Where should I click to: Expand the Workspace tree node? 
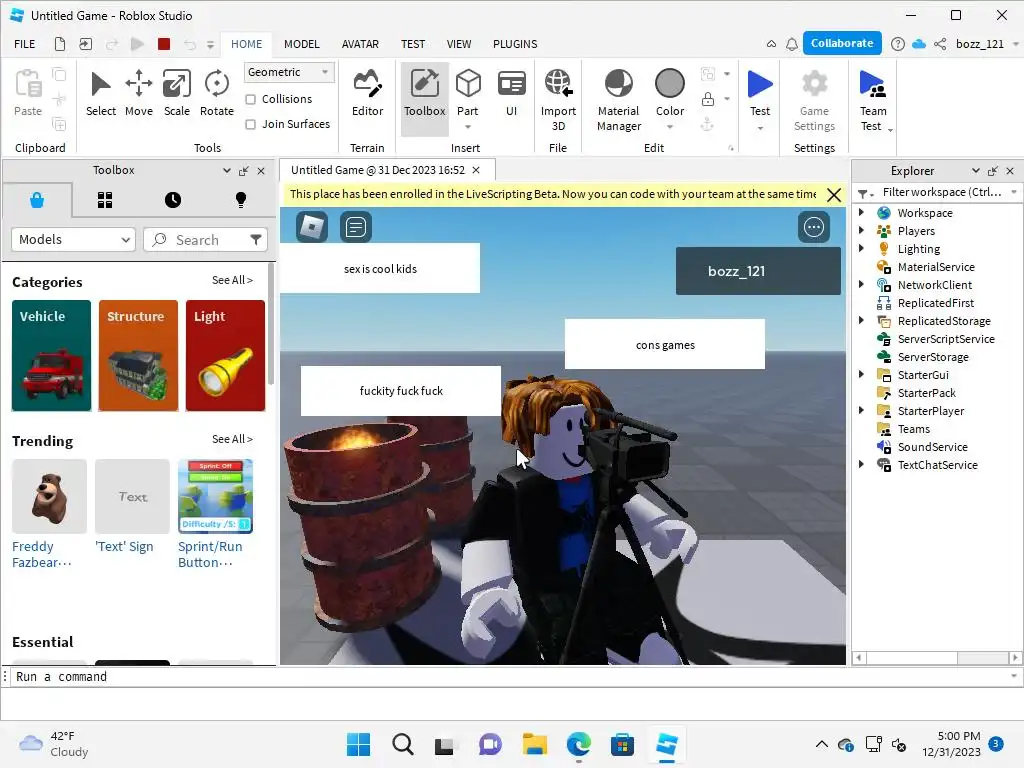(861, 212)
